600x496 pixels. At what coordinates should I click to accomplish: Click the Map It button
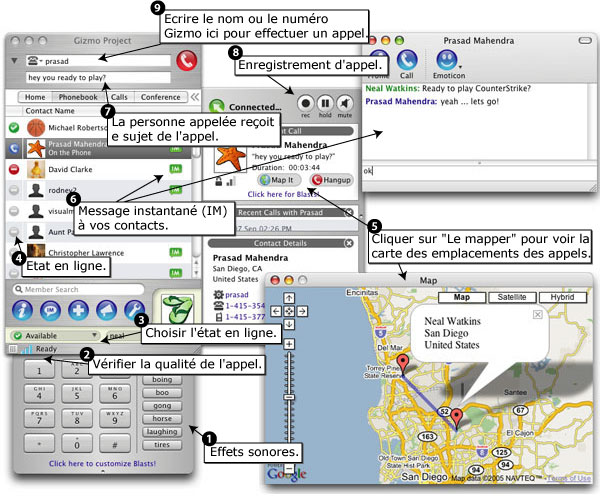coord(279,180)
